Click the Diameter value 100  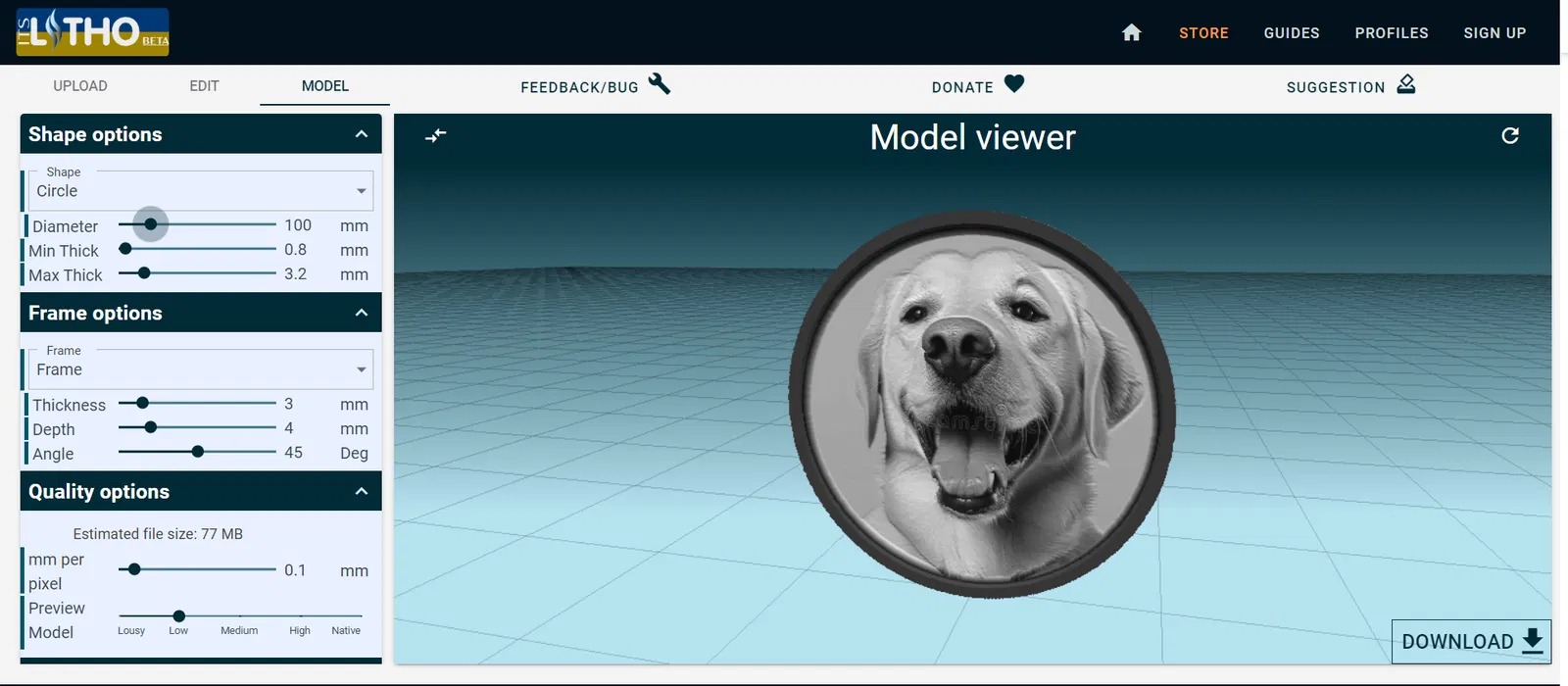[298, 225]
